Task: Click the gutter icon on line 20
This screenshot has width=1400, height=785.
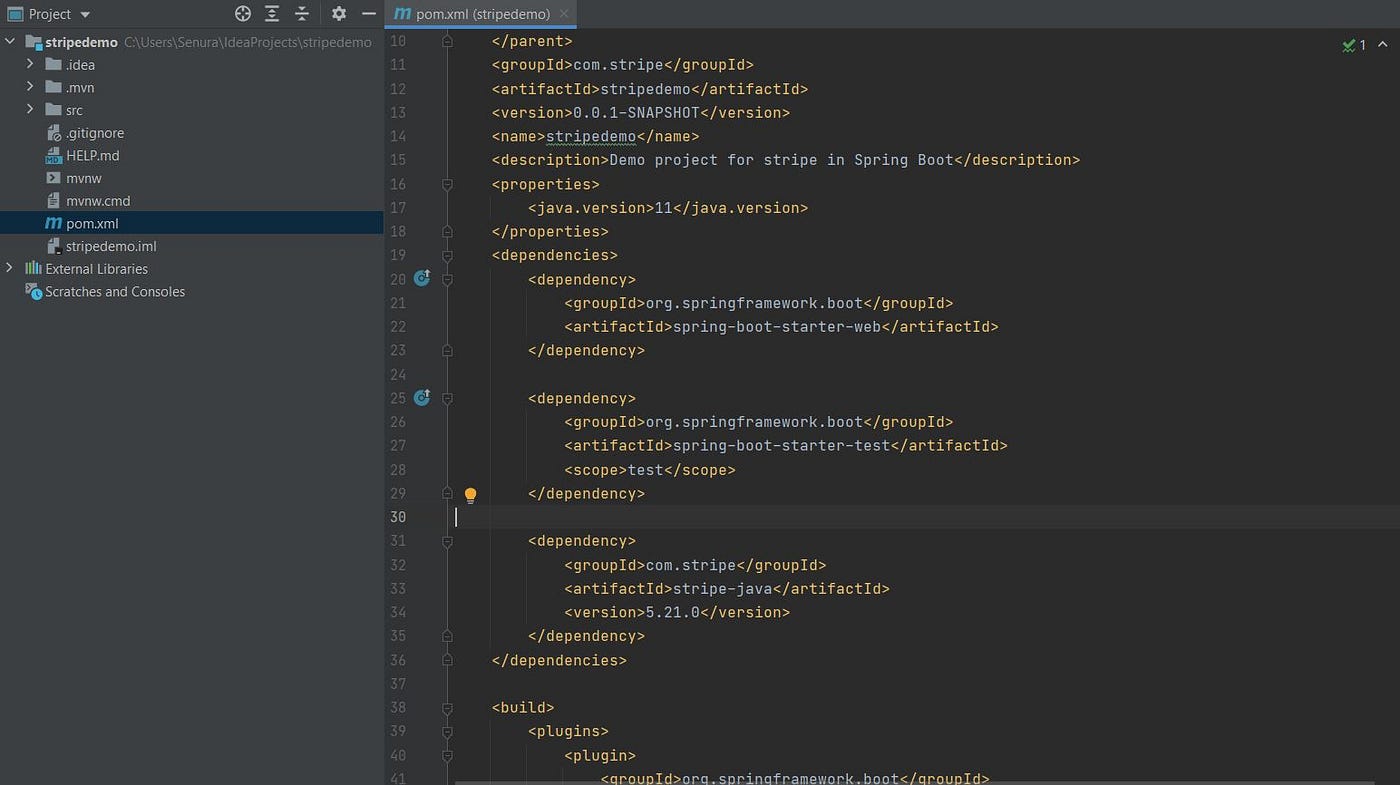Action: [422, 279]
